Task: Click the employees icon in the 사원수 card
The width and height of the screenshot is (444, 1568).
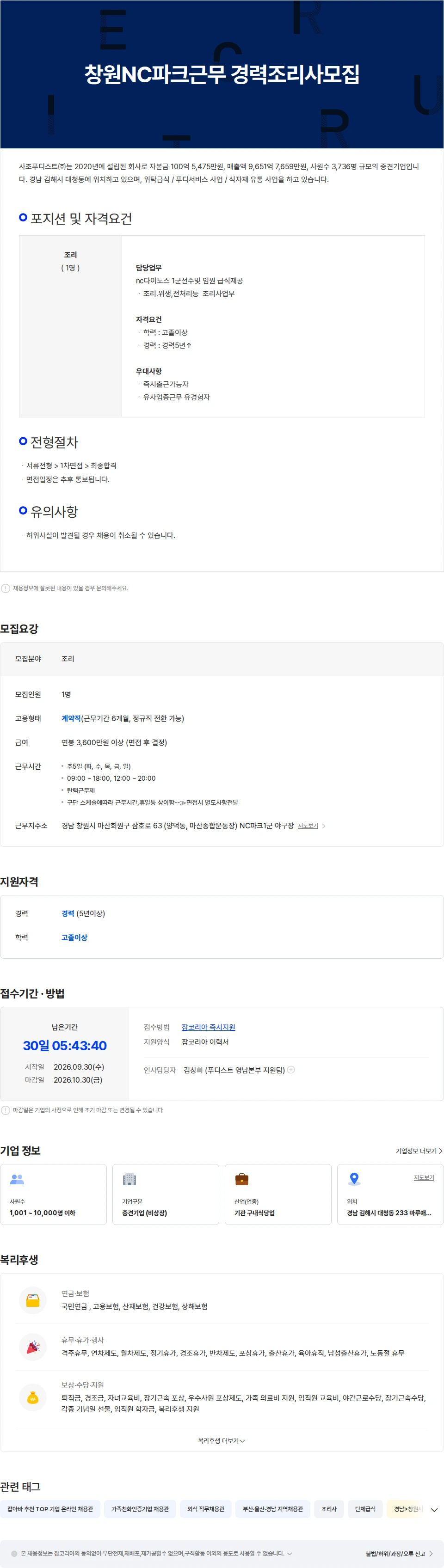Action: pyautogui.click(x=17, y=1179)
